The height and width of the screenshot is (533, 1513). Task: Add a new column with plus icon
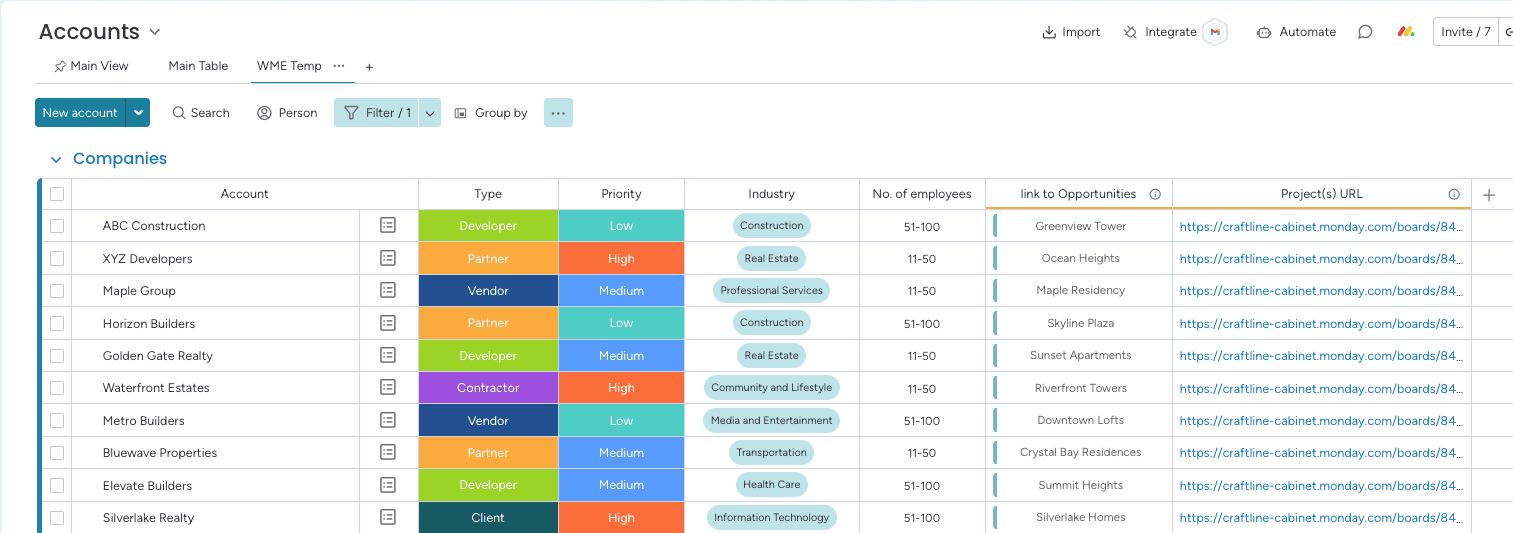point(1489,195)
